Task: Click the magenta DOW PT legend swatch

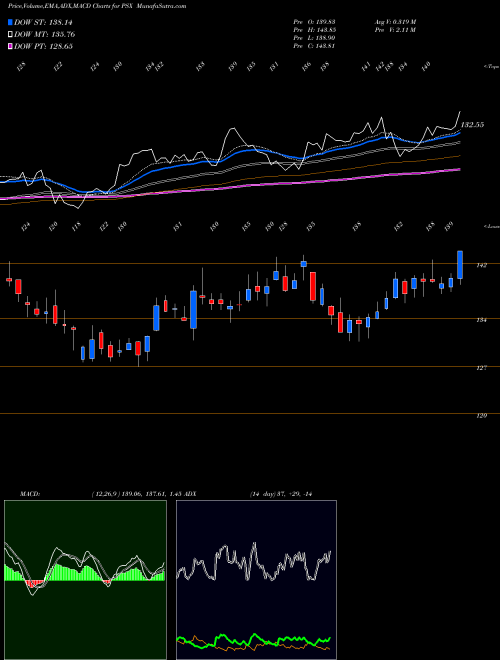Action: click(11, 46)
